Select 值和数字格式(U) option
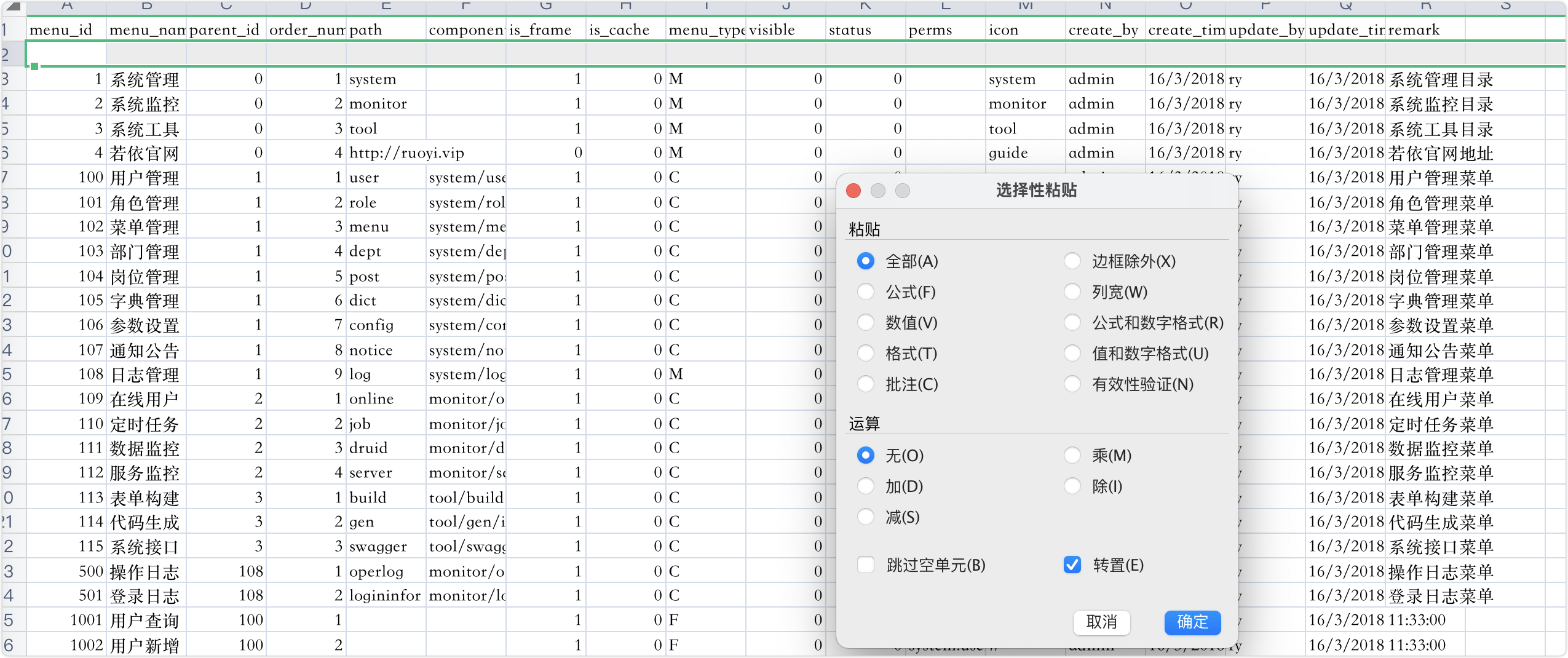This screenshot has width=1568, height=658. click(1072, 353)
